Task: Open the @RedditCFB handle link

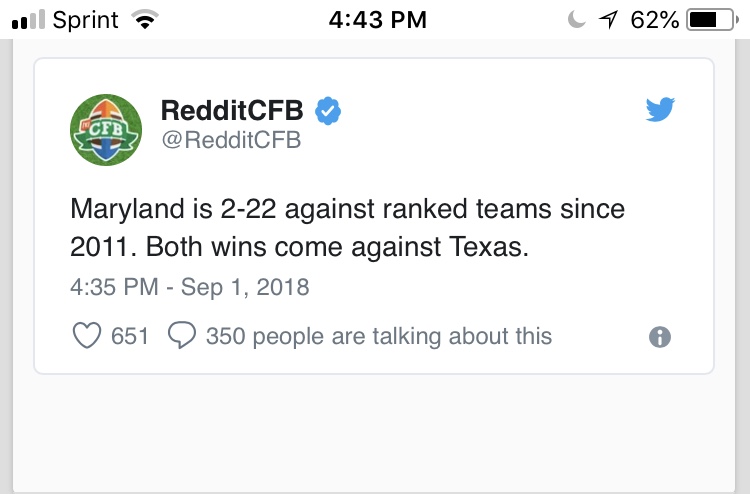Action: [x=231, y=140]
